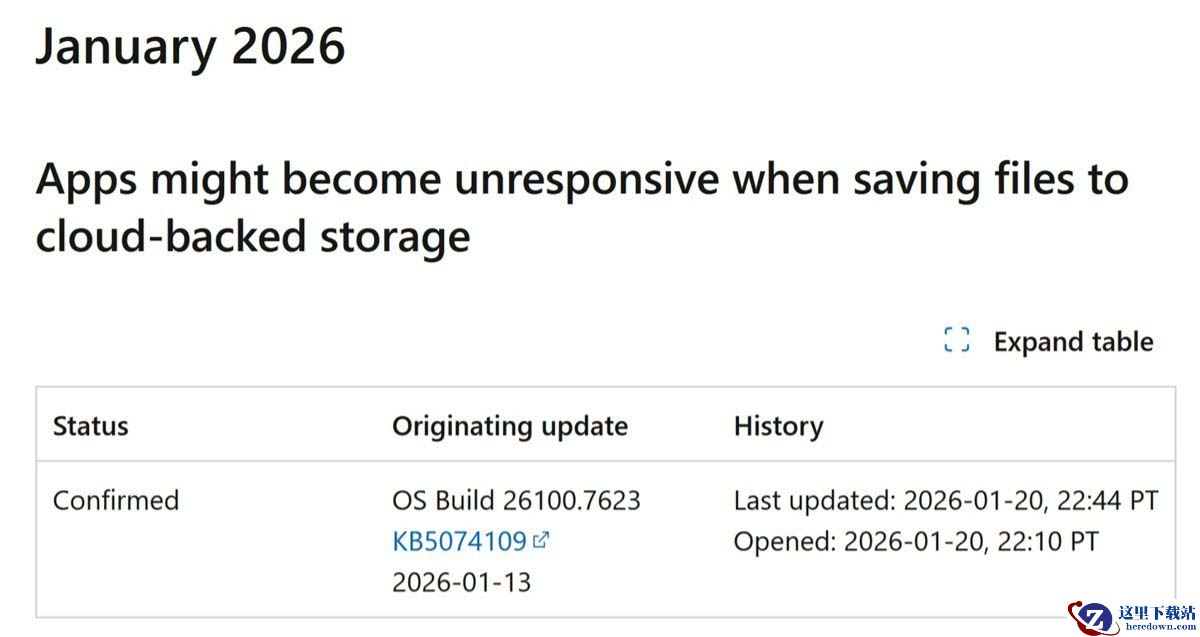Select the "Confirmed" status cell
The height and width of the screenshot is (637, 1200).
116,500
